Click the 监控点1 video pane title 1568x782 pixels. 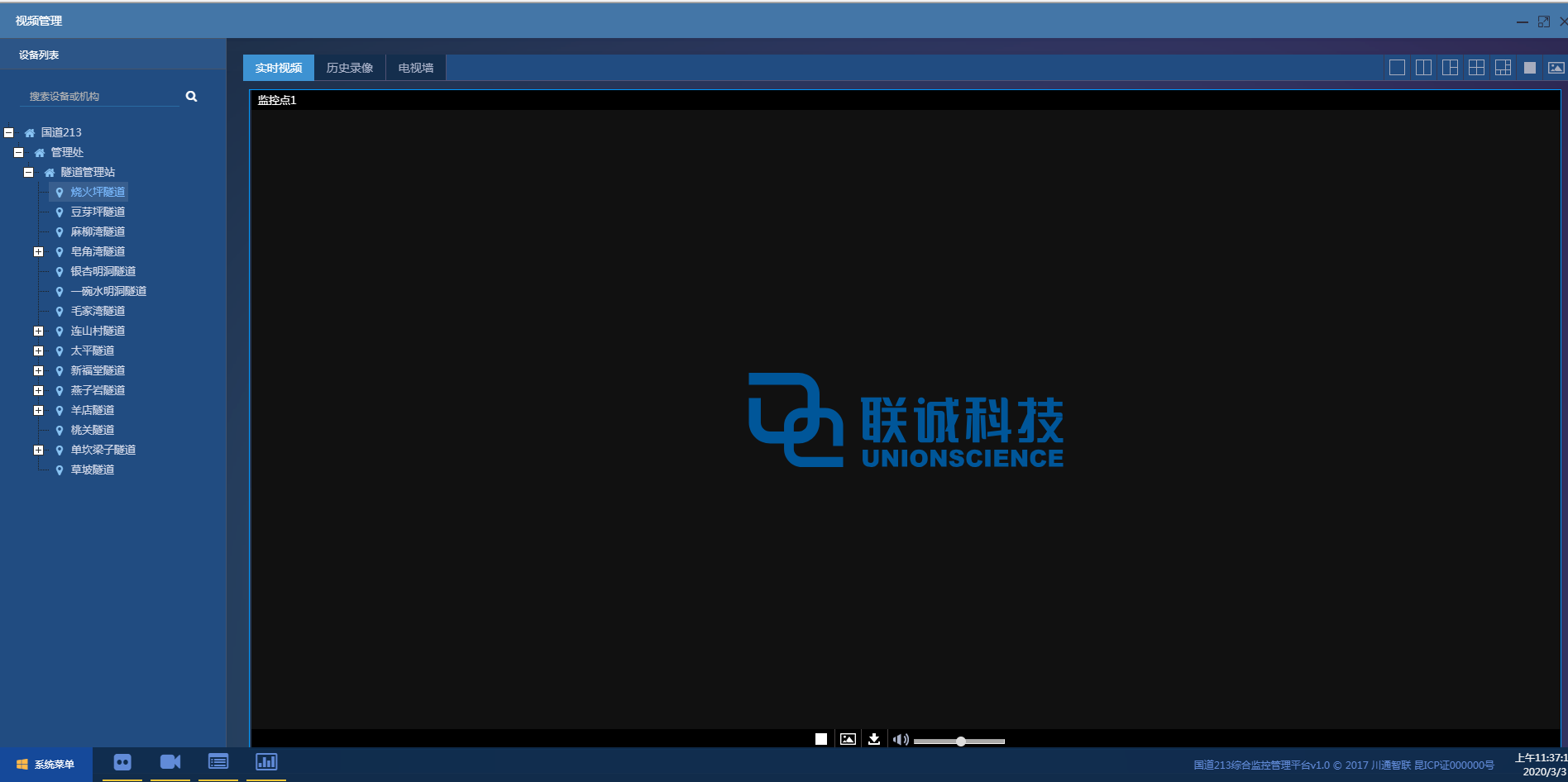coord(277,100)
